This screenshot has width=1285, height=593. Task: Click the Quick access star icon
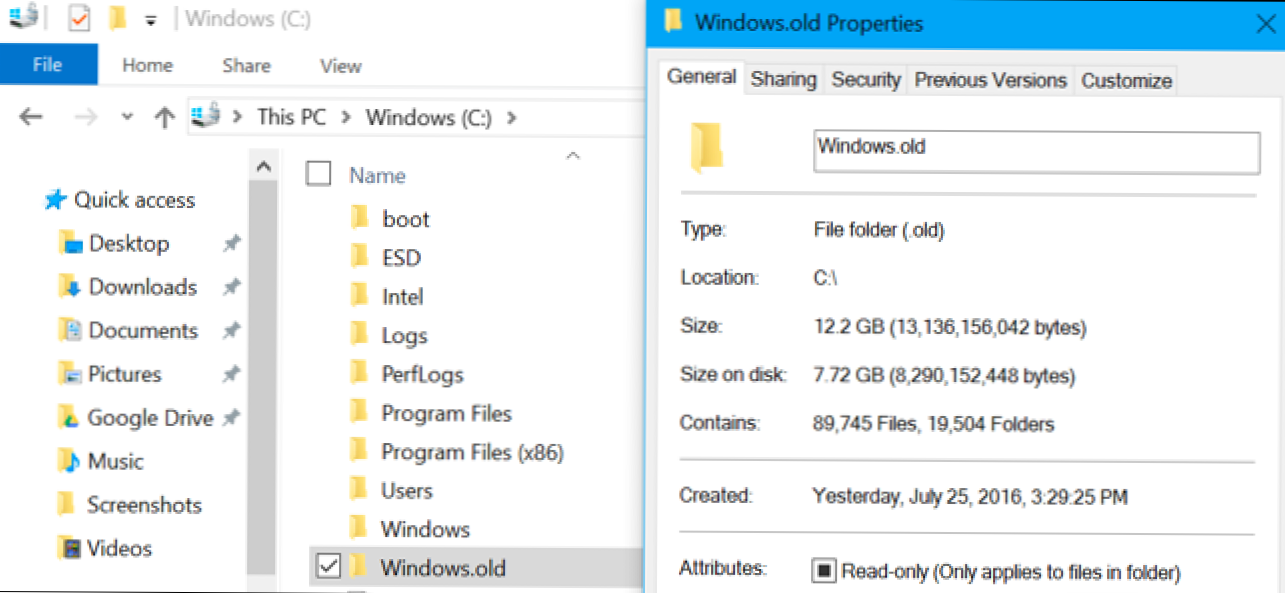pyautogui.click(x=54, y=200)
